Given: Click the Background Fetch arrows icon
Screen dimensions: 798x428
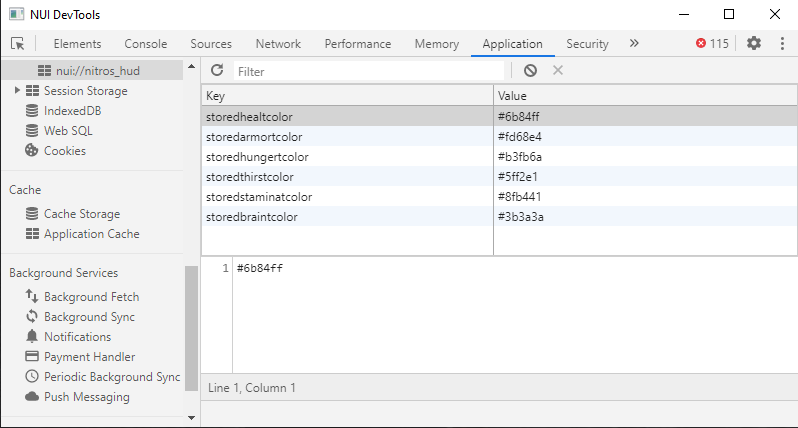Looking at the screenshot, I should [32, 296].
